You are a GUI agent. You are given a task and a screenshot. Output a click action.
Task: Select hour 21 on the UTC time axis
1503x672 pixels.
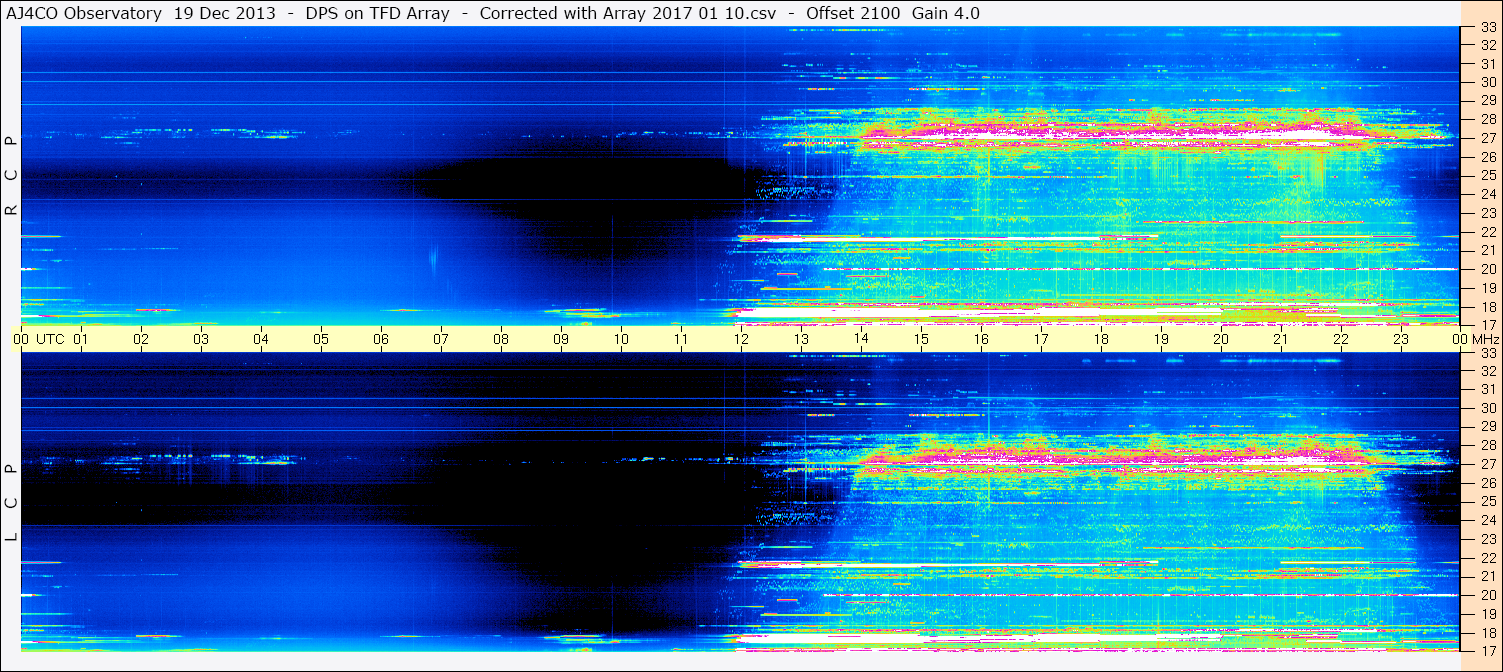(x=1281, y=339)
